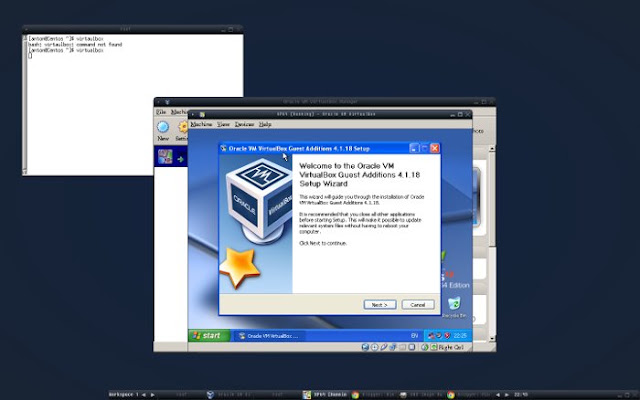Image resolution: width=640 pixels, height=400 pixels.
Task: Cancel the Guest Additions setup
Action: [x=418, y=304]
